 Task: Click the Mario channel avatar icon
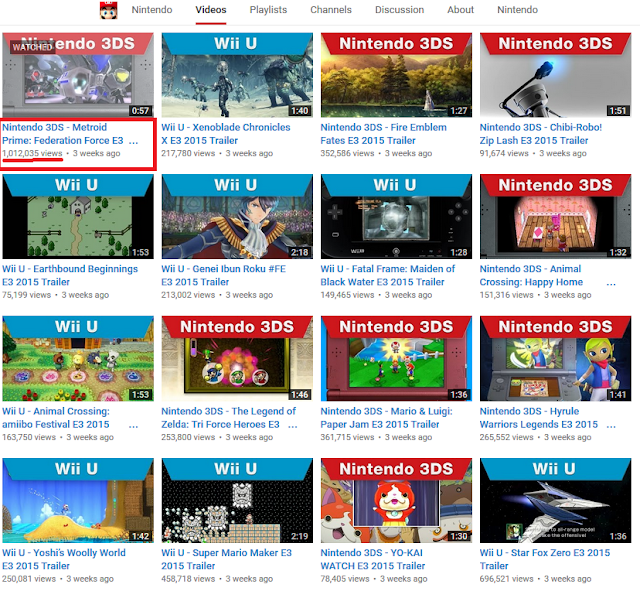(109, 10)
